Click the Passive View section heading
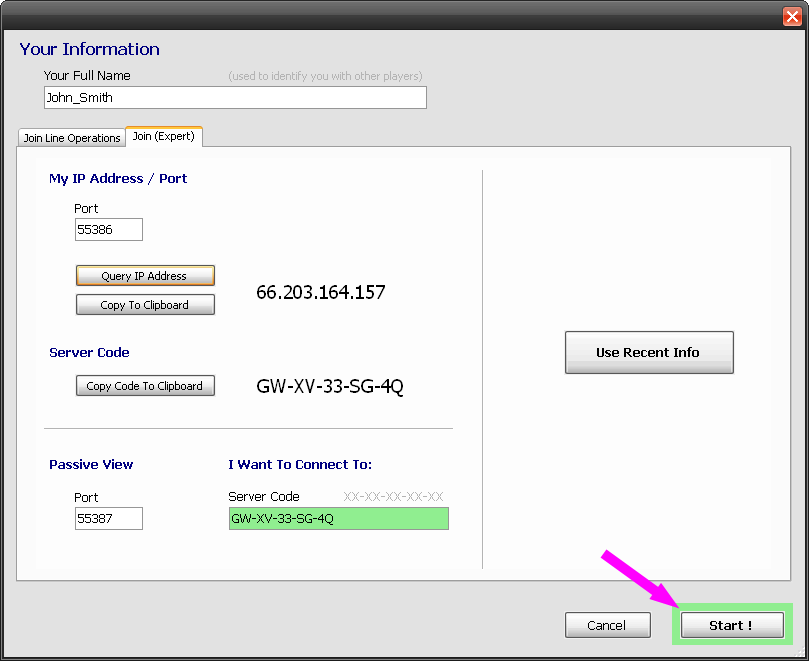Image resolution: width=809 pixels, height=661 pixels. (x=91, y=465)
